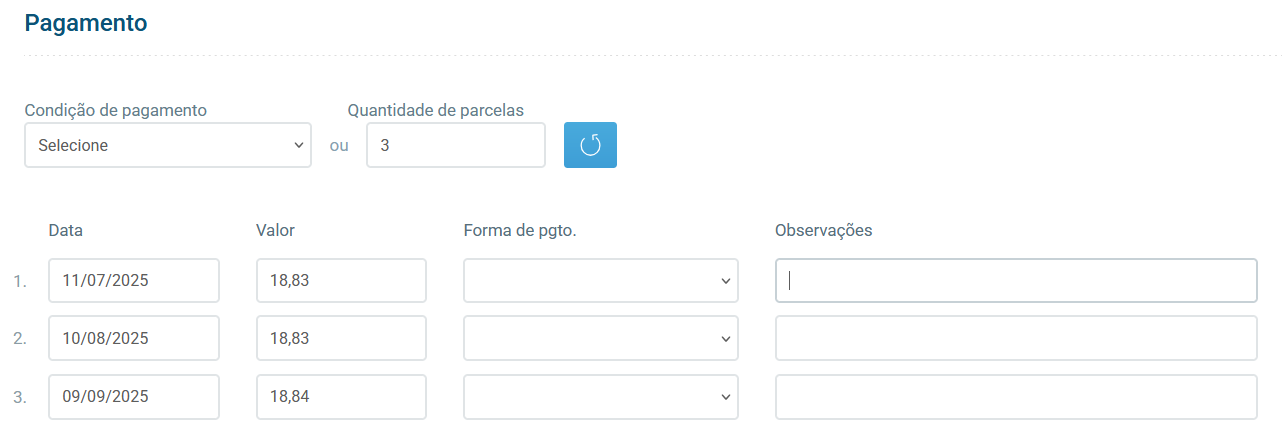Expand Forma de pgto. for installment 1
1282x441 pixels.
coord(600,280)
